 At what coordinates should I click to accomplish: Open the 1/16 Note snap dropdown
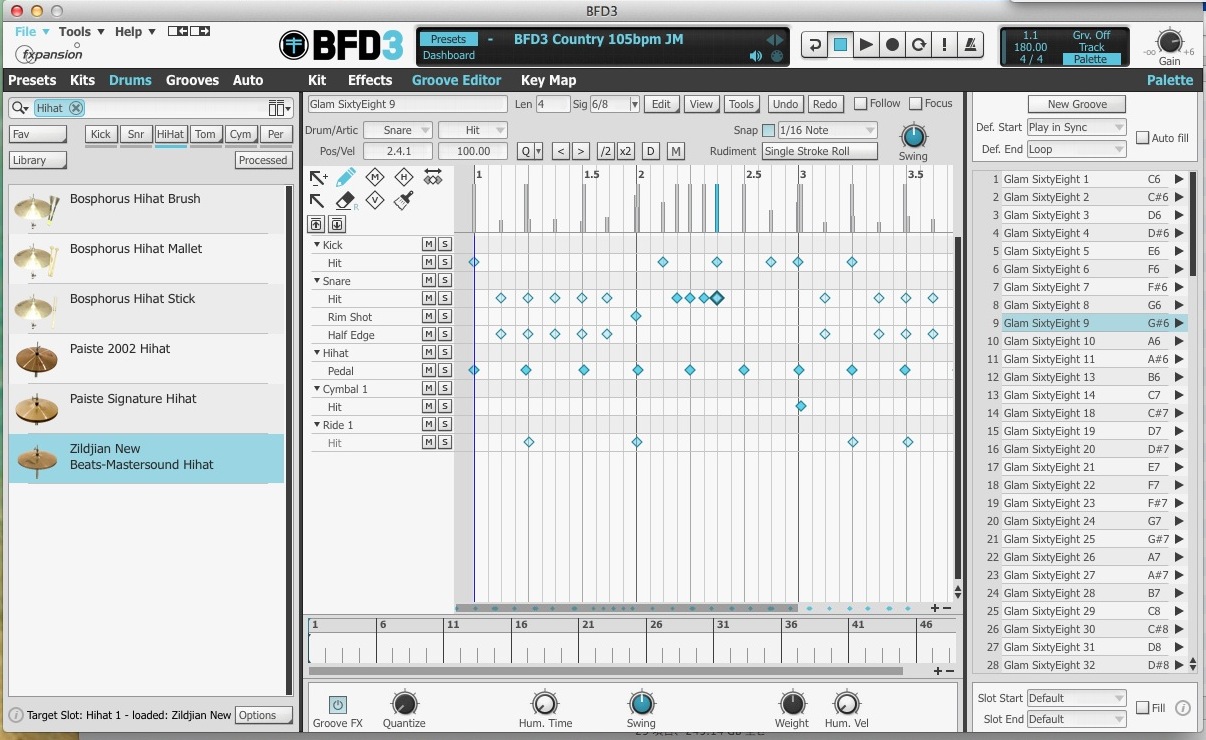[x=827, y=130]
